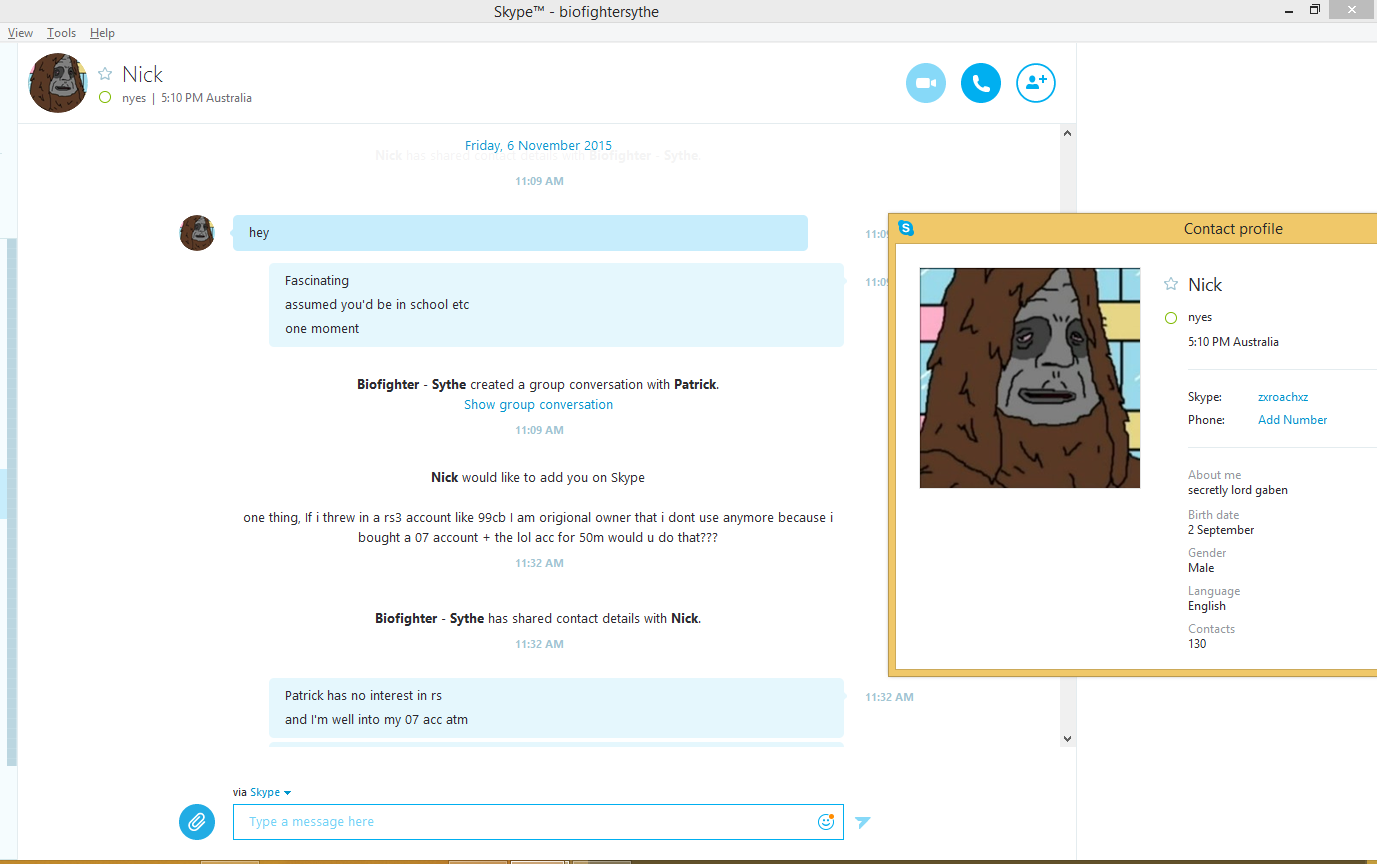Start a video call with Nick
This screenshot has height=864, width=1377.
click(x=926, y=83)
